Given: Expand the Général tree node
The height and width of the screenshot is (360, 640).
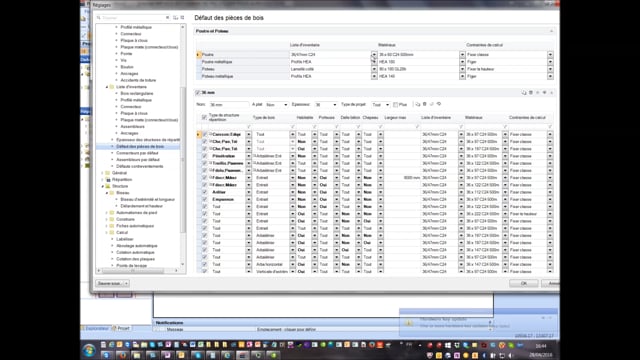Looking at the screenshot, I should [102, 173].
